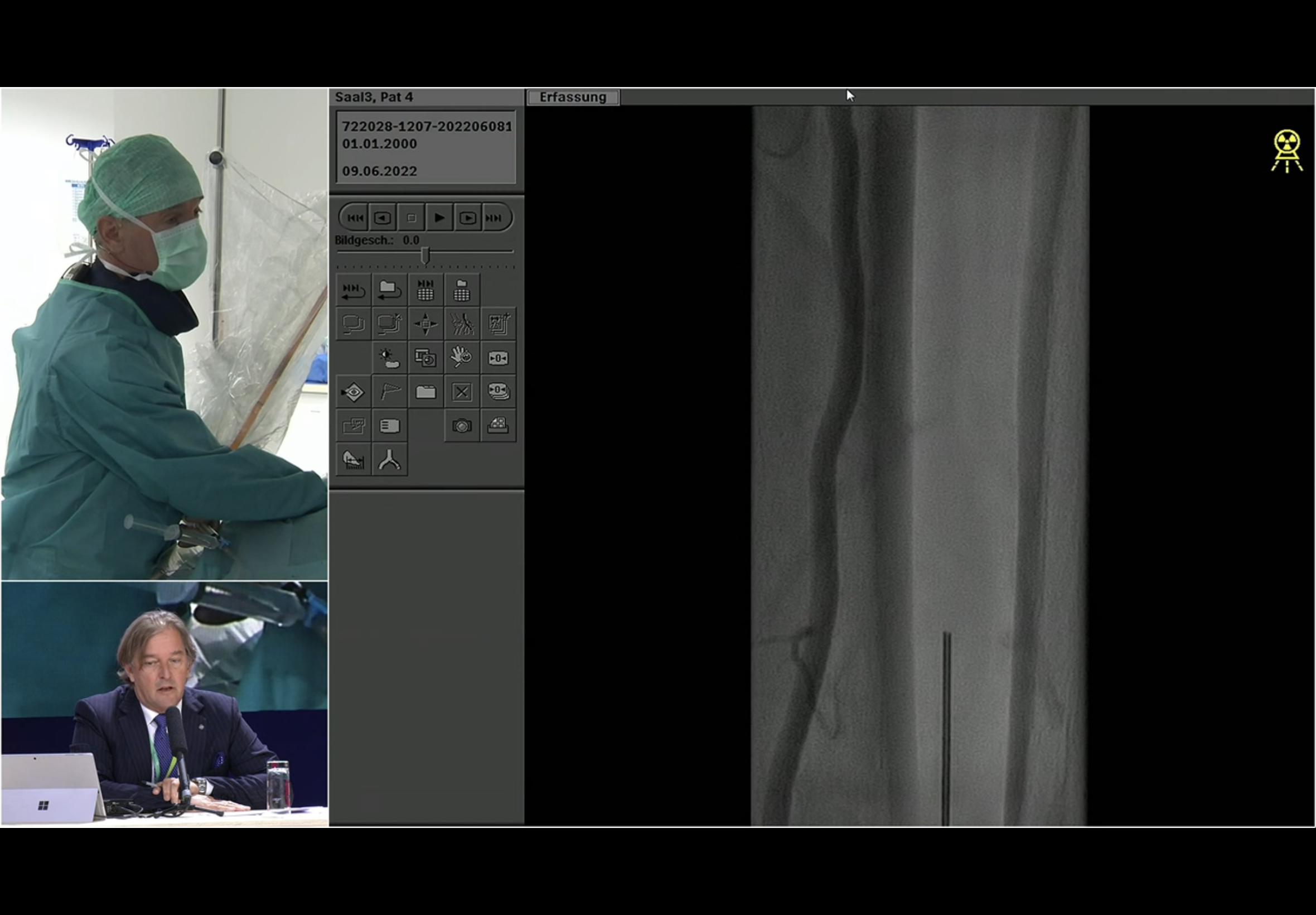Image resolution: width=1316 pixels, height=915 pixels.
Task: Click the camera snapshot icon
Action: pos(462,426)
